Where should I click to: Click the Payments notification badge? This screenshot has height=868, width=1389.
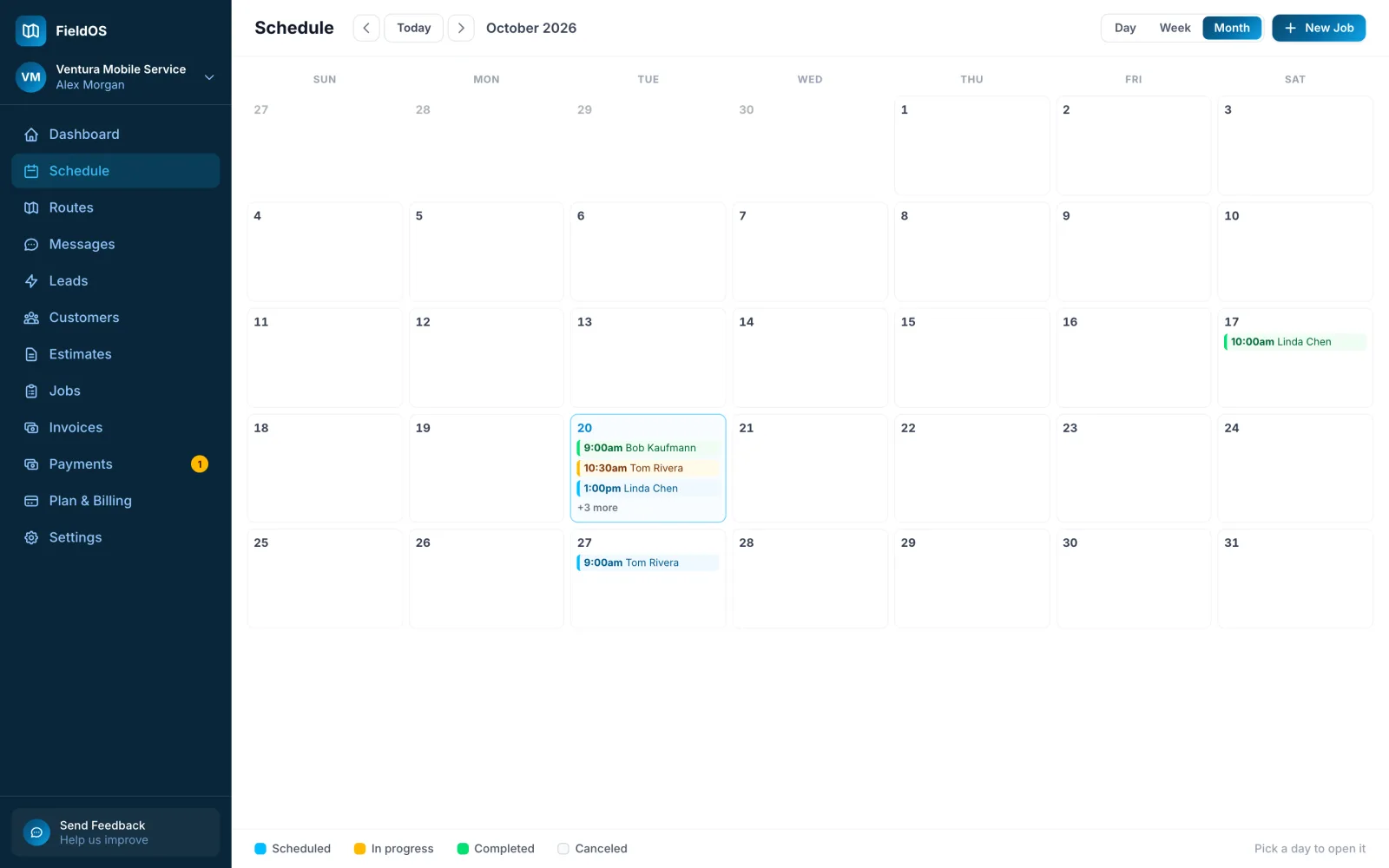[x=200, y=464]
